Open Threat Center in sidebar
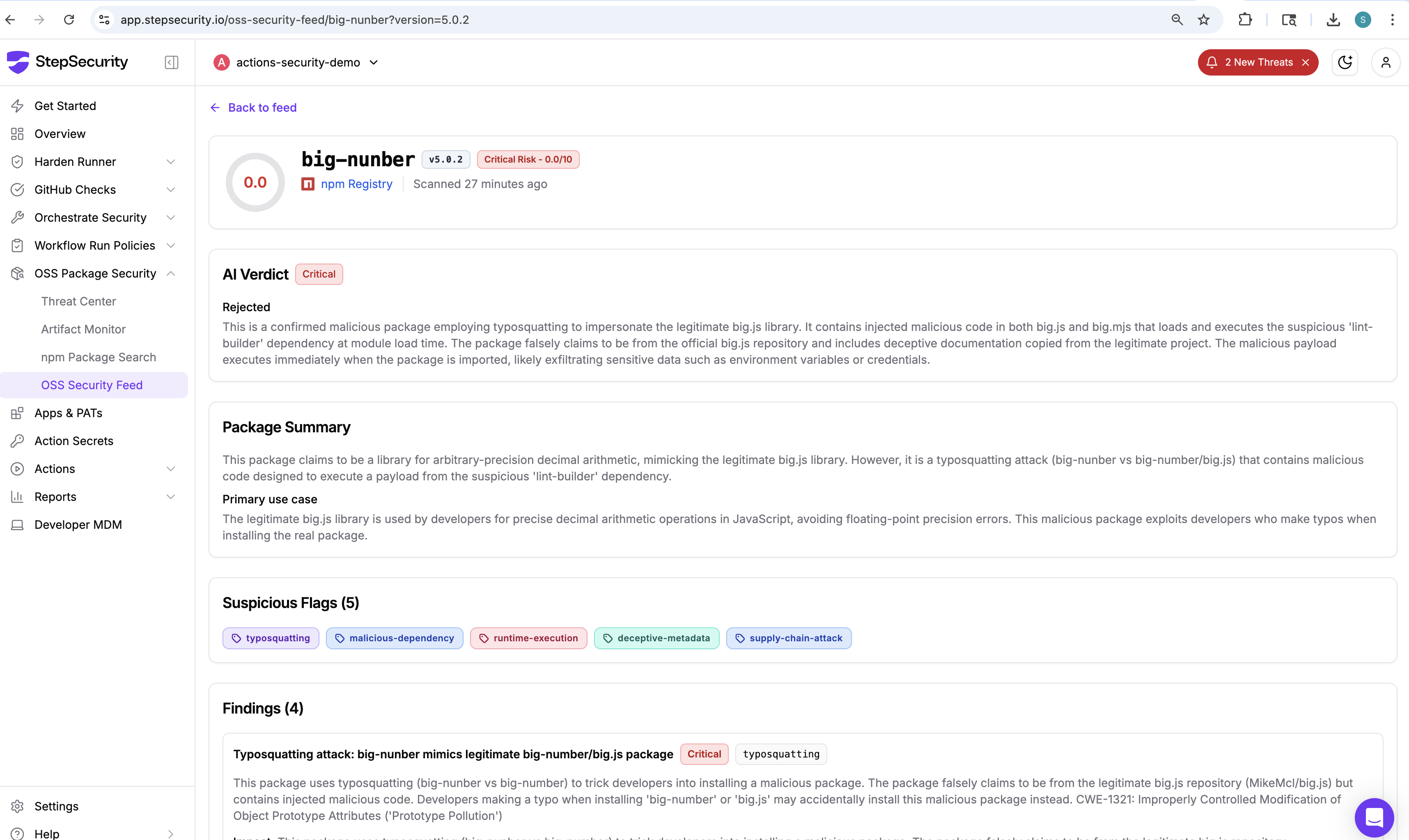This screenshot has width=1409, height=840. (x=79, y=301)
